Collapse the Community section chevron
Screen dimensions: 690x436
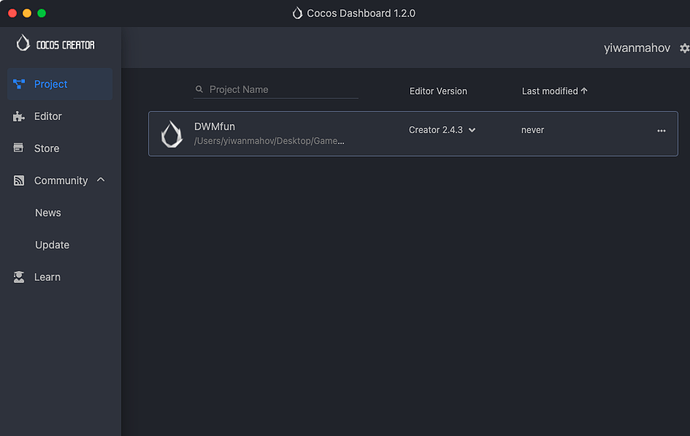tap(101, 181)
